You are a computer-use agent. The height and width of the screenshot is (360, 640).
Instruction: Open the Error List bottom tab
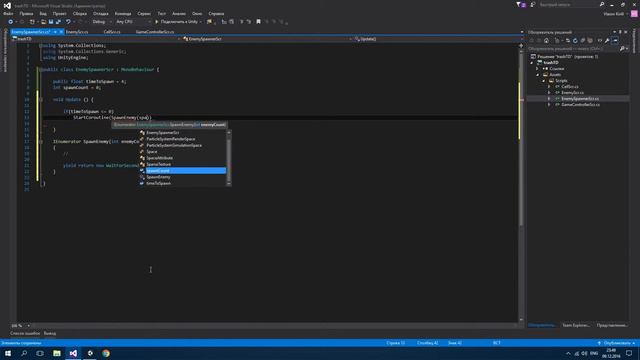[x=25, y=333]
